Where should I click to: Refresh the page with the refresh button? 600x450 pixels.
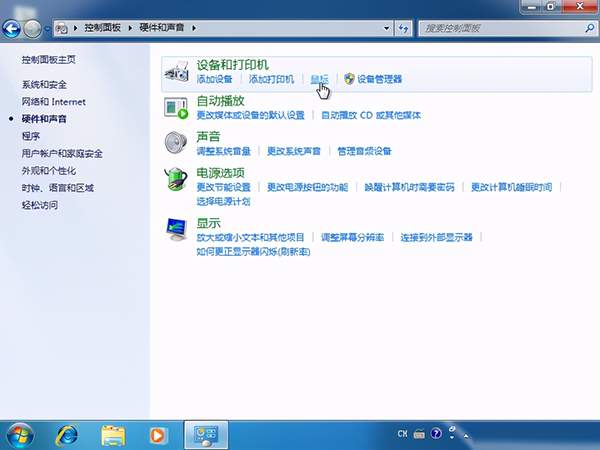pyautogui.click(x=403, y=28)
